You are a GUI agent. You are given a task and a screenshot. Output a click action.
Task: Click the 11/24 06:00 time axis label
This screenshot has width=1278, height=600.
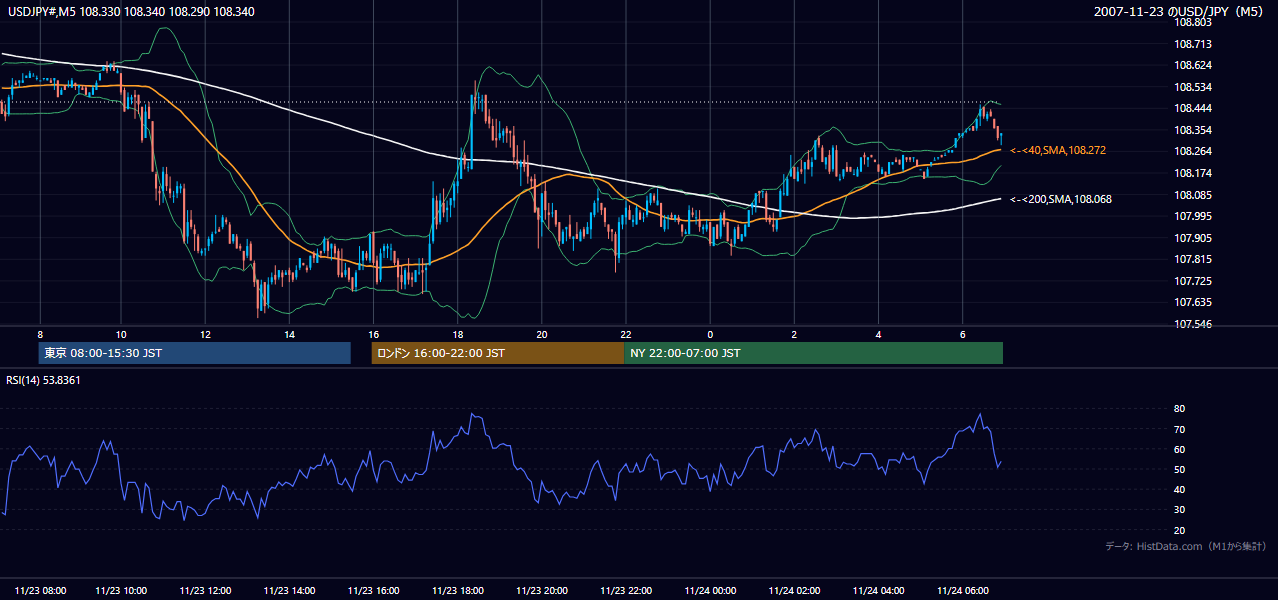pyautogui.click(x=962, y=590)
